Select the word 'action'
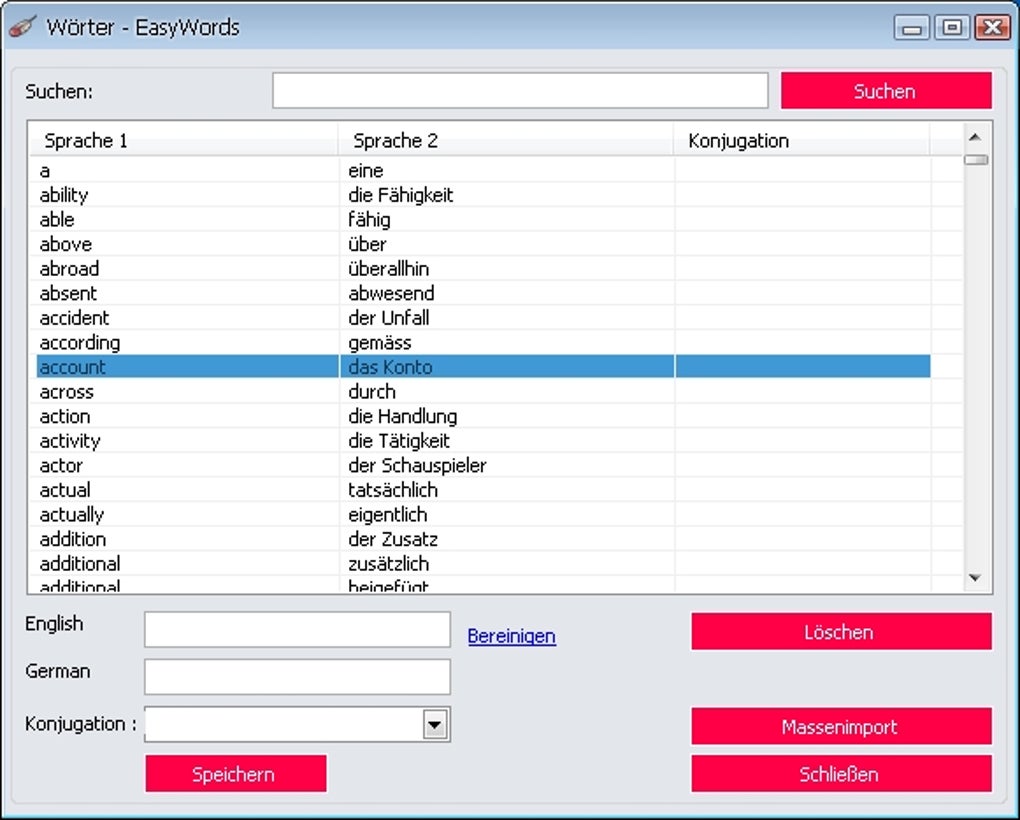Image resolution: width=1020 pixels, height=820 pixels. (x=65, y=416)
